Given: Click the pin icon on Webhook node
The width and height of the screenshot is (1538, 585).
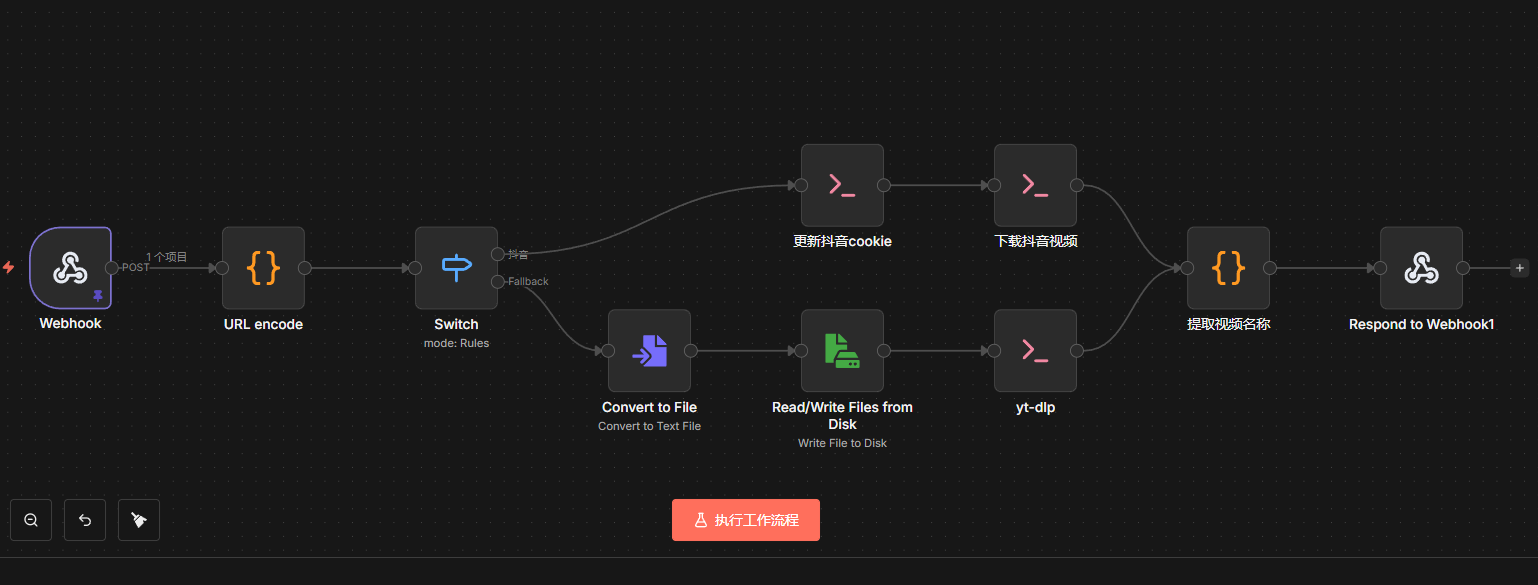Looking at the screenshot, I should tap(98, 296).
